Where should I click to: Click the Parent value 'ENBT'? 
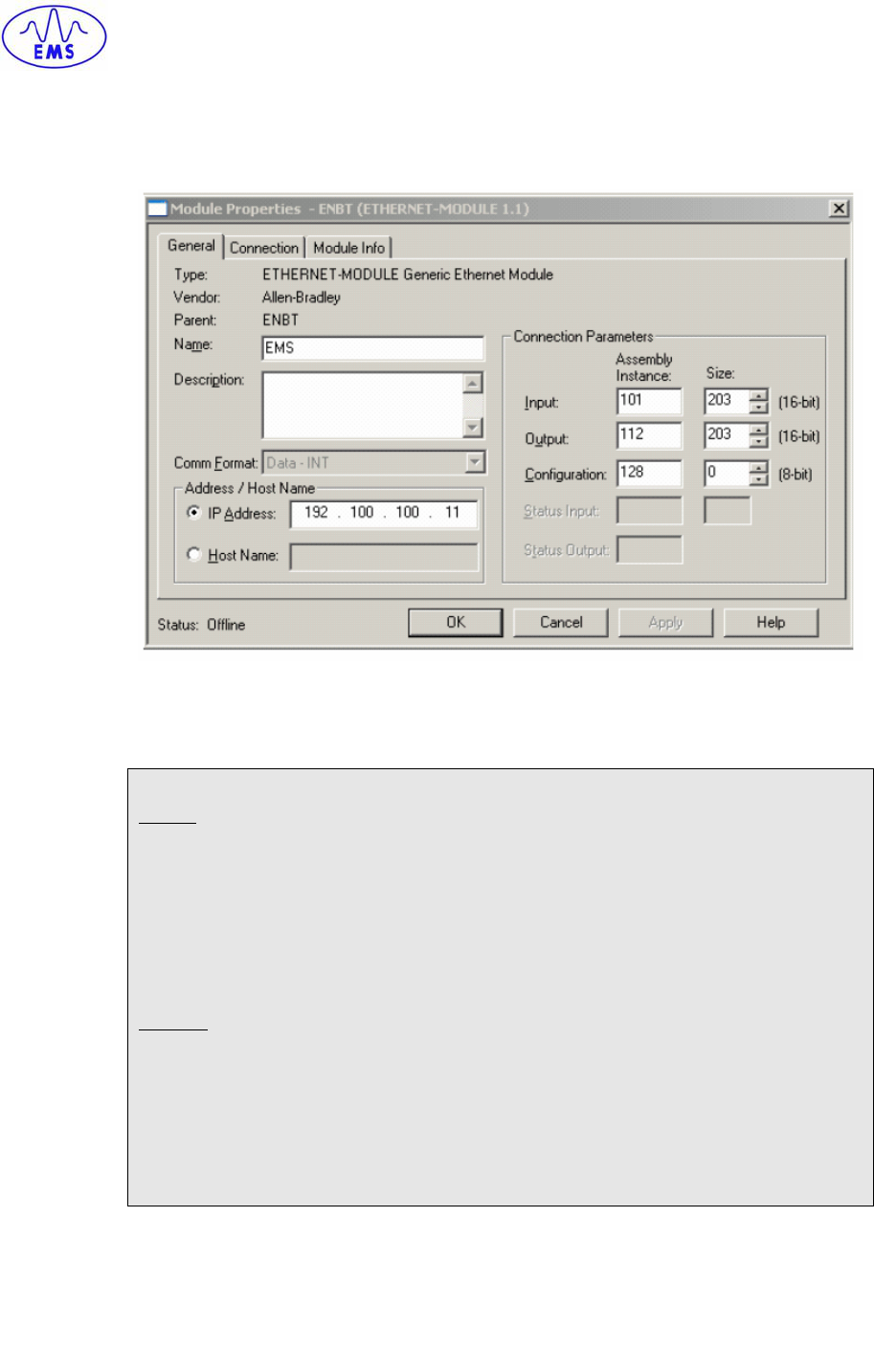[280, 321]
